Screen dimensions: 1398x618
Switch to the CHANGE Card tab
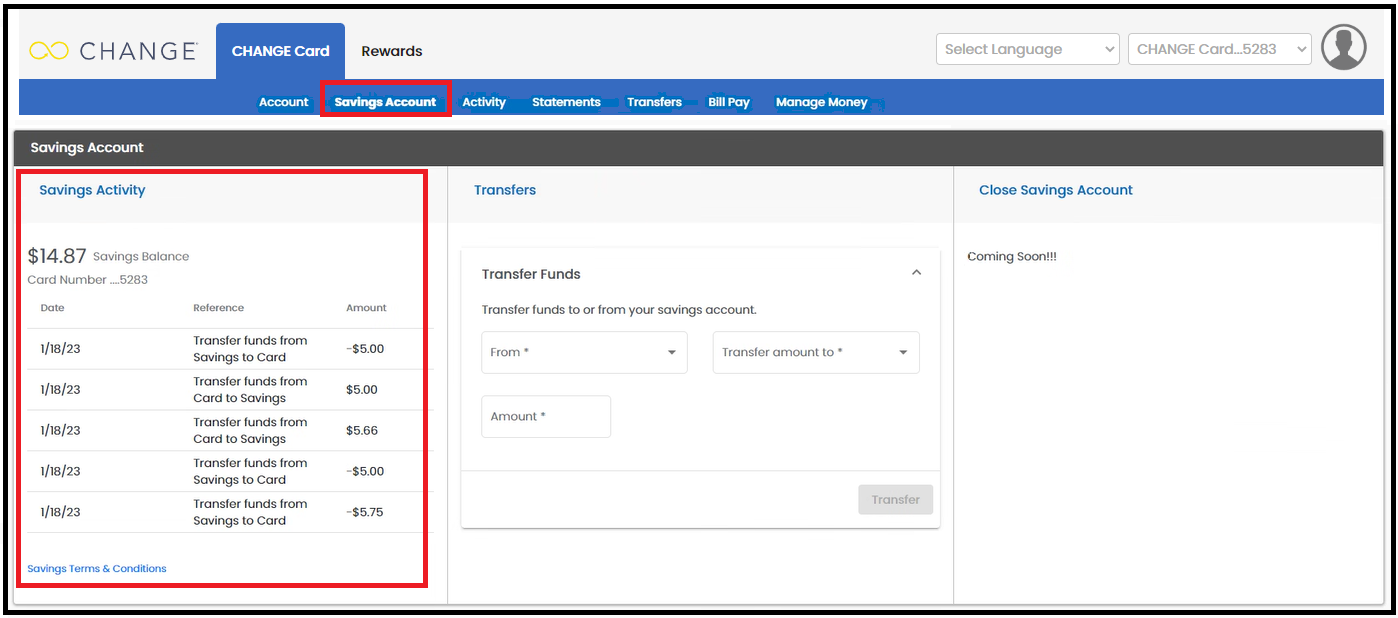[x=280, y=51]
